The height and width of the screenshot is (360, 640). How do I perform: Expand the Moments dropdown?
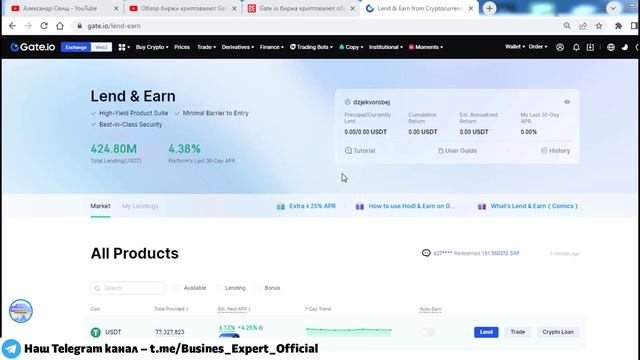[x=426, y=47]
